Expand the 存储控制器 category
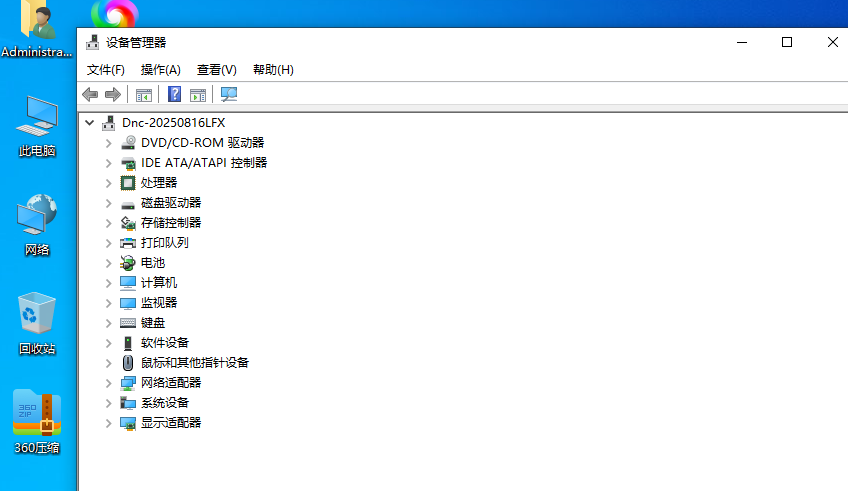This screenshot has height=491, width=848. click(108, 223)
